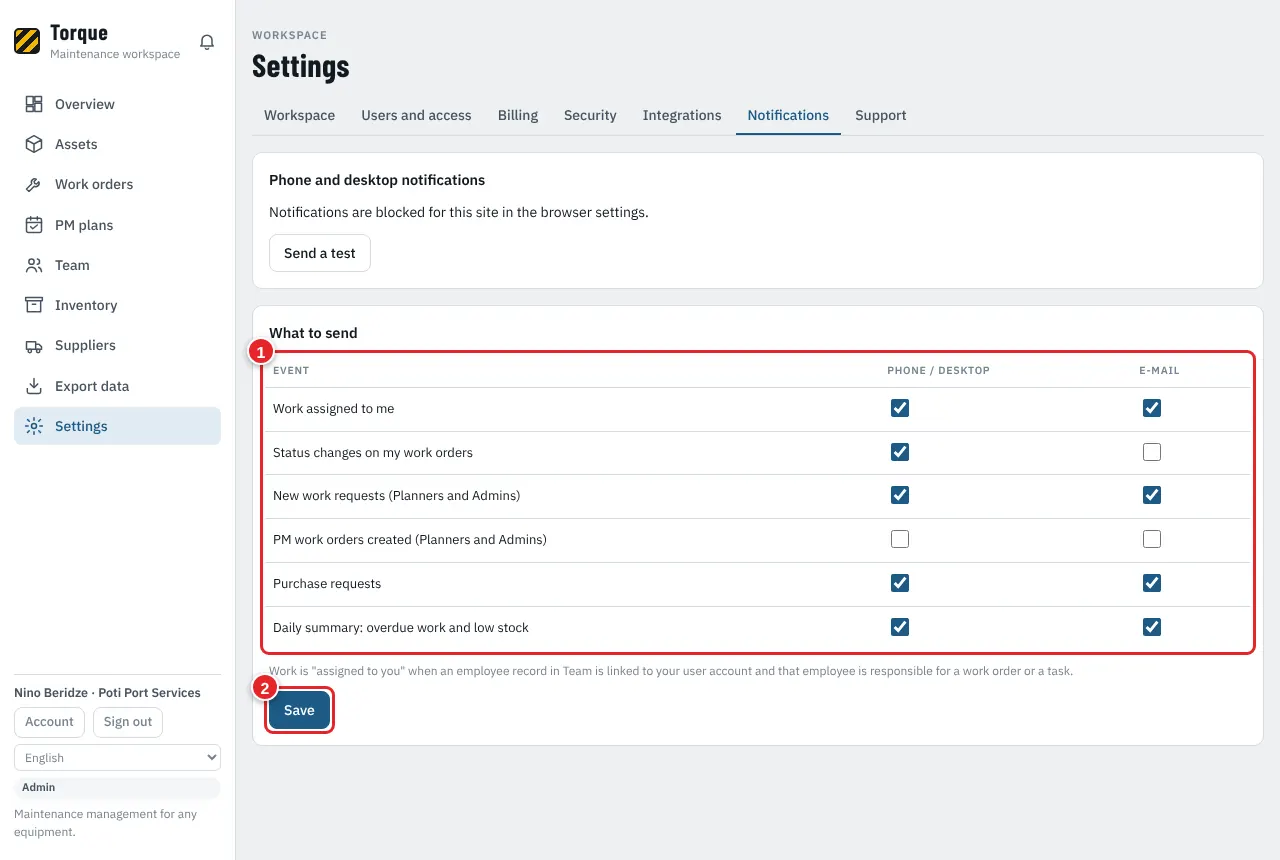1280x860 pixels.
Task: Open the Integrations tab
Action: click(682, 115)
